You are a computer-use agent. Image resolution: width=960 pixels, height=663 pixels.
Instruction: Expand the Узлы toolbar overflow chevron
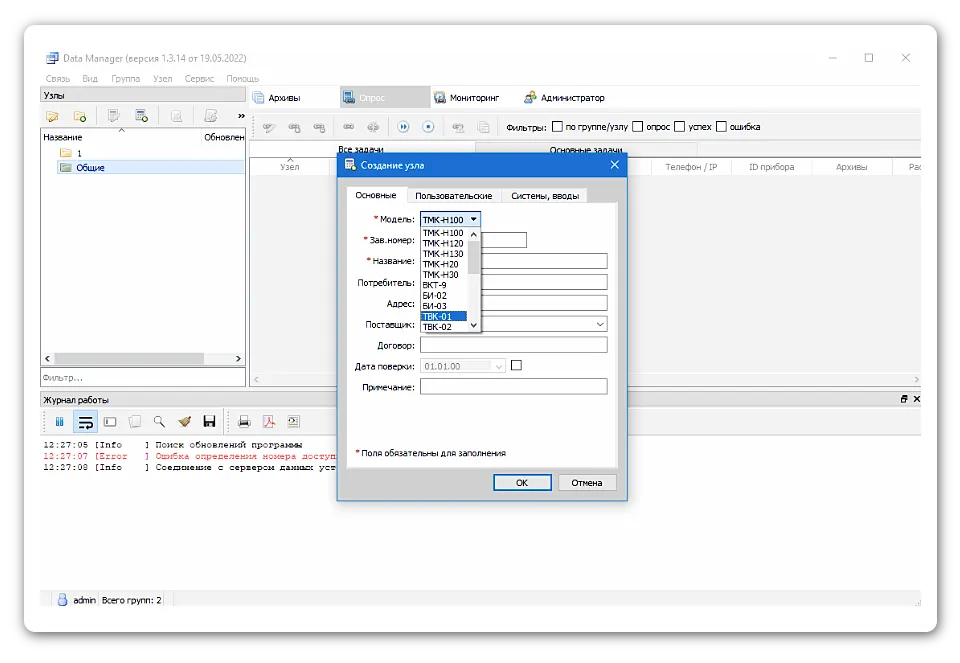click(240, 116)
